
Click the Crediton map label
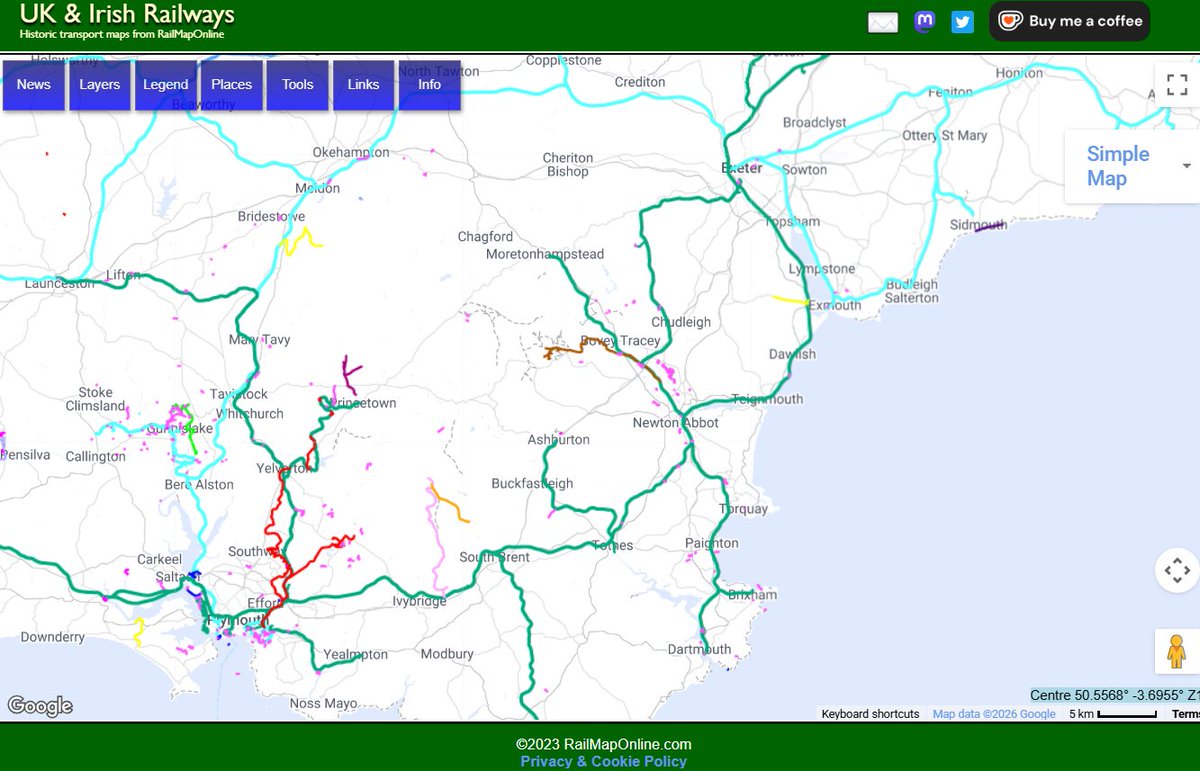click(639, 82)
